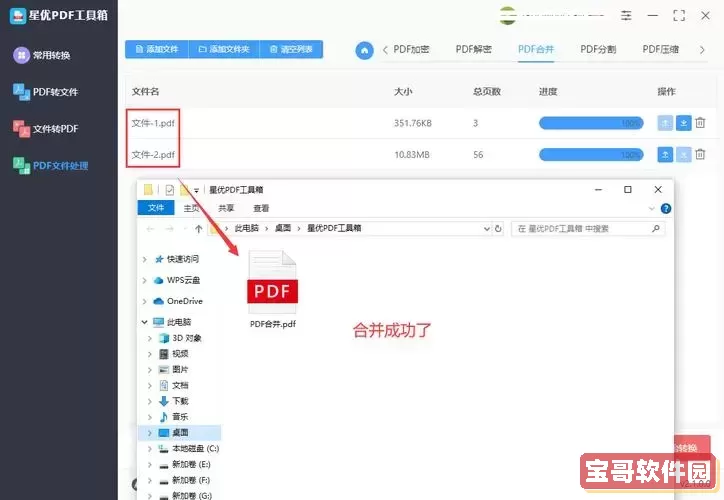Expand the 3D 对象 tree node
Screen dimensions: 724x500
point(150,338)
